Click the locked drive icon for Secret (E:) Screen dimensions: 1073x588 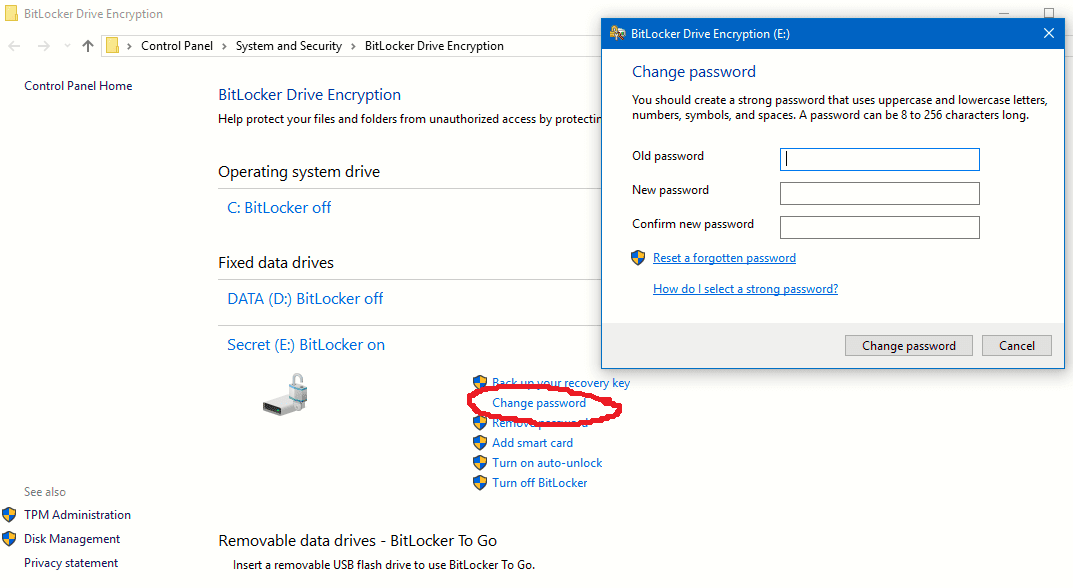point(285,394)
